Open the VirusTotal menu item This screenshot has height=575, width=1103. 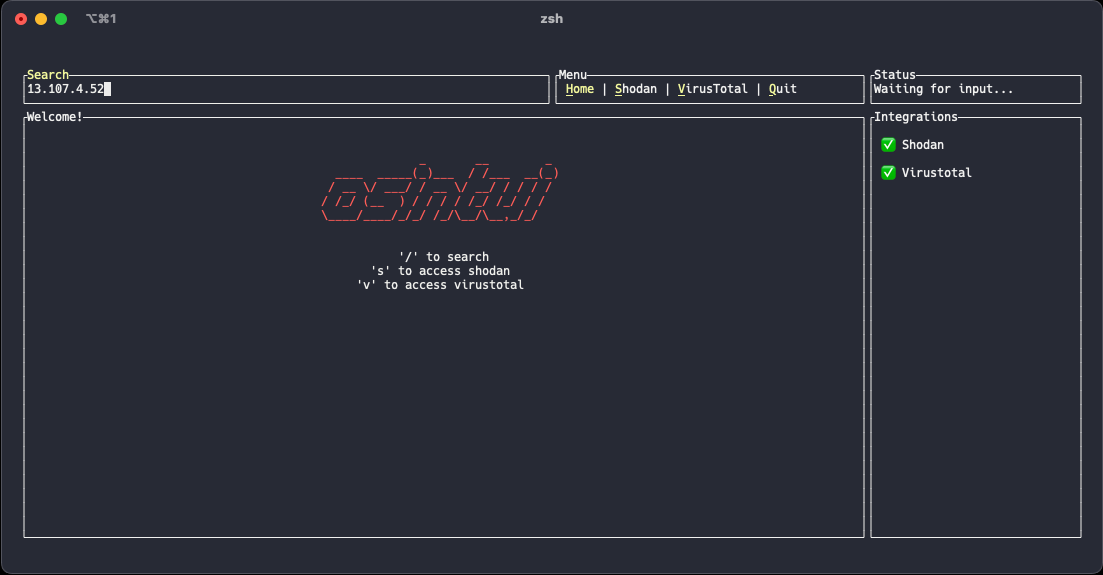pyautogui.click(x=713, y=89)
